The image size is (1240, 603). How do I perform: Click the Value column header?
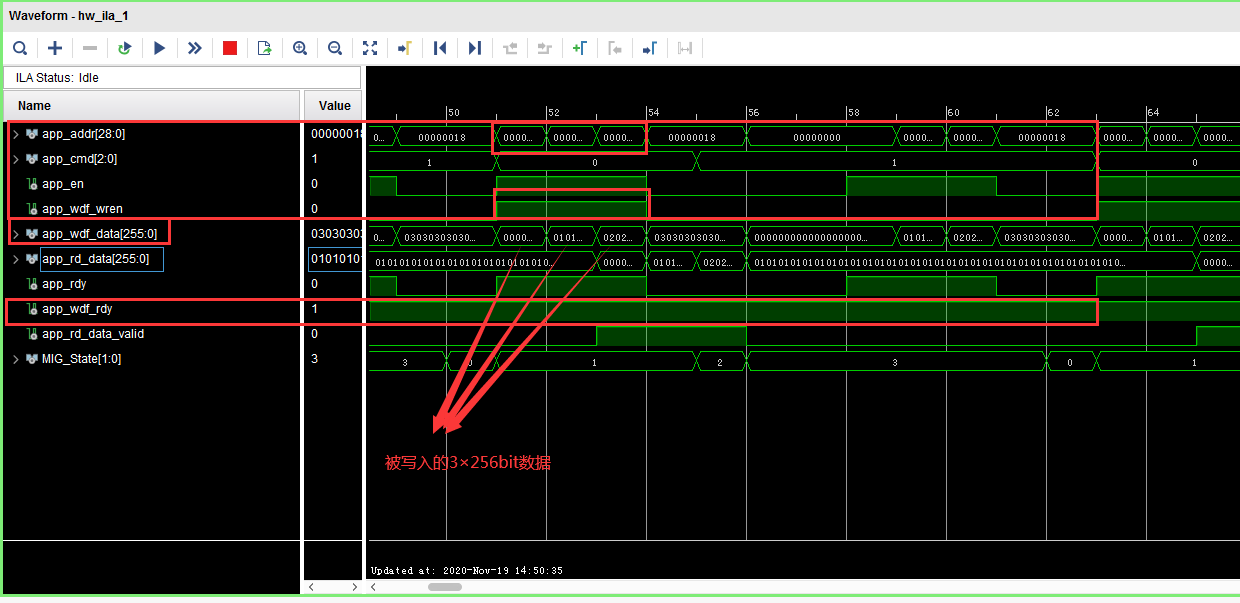[334, 106]
